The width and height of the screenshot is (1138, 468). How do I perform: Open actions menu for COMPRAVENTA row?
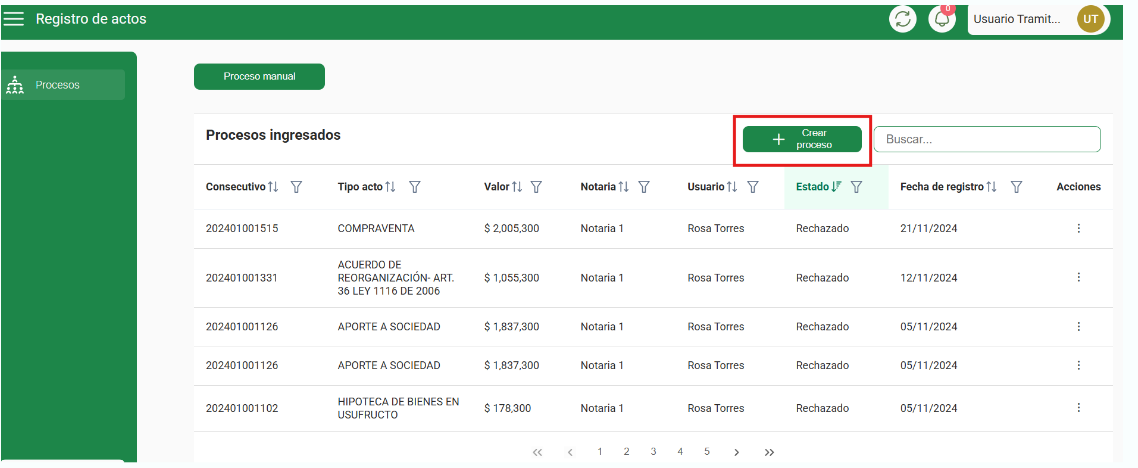click(1078, 229)
